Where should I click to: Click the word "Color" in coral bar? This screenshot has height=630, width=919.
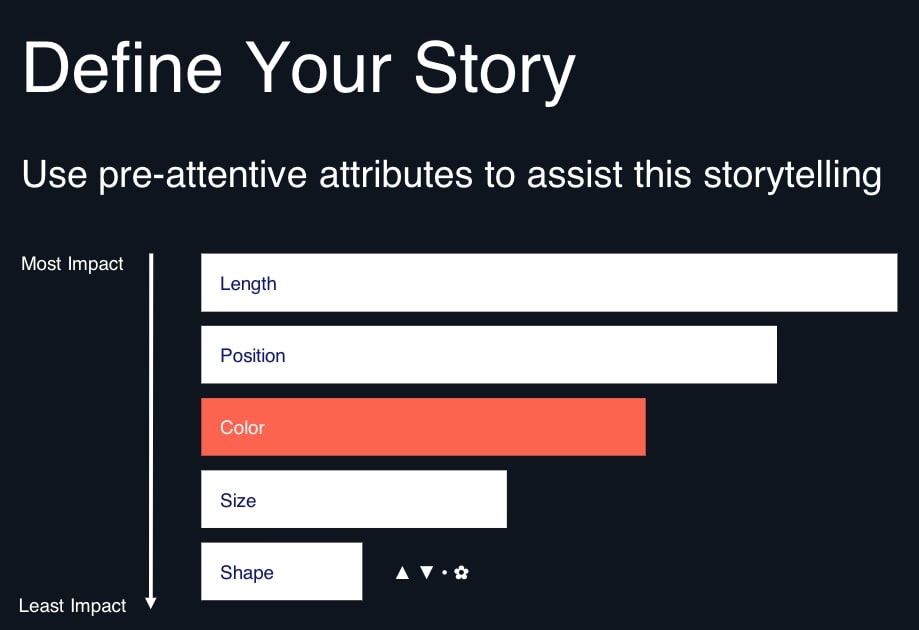tap(242, 427)
